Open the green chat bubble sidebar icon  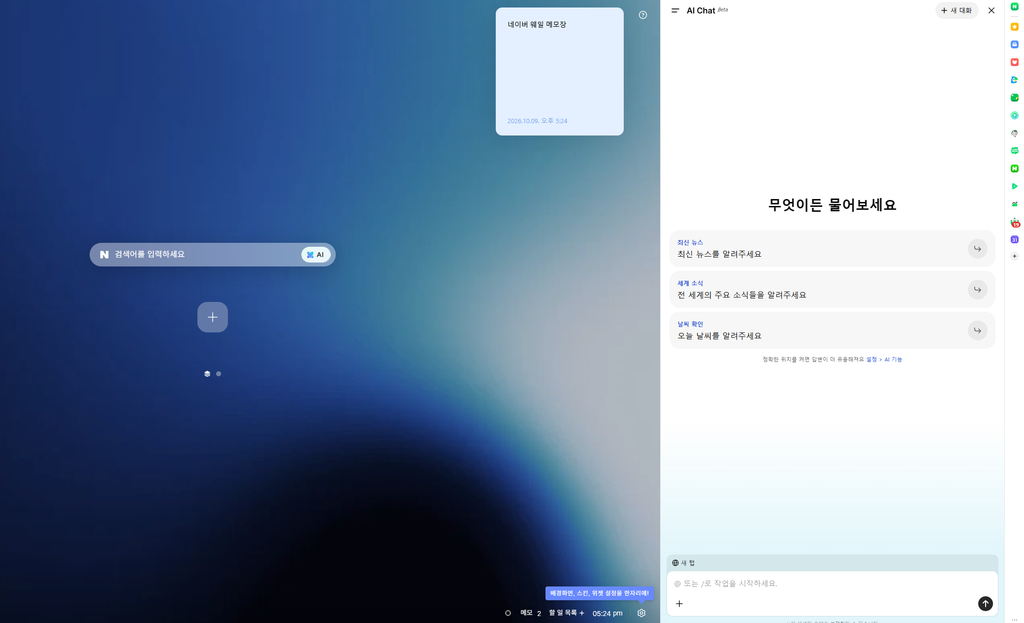1014,151
